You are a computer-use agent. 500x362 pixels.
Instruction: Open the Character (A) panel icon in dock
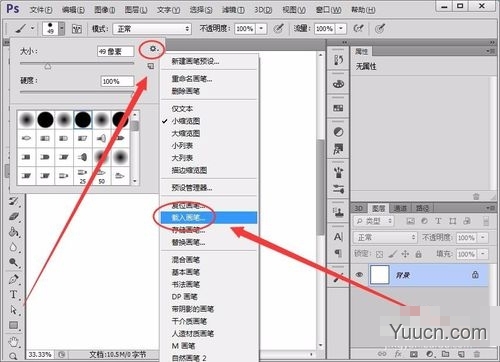[338, 237]
